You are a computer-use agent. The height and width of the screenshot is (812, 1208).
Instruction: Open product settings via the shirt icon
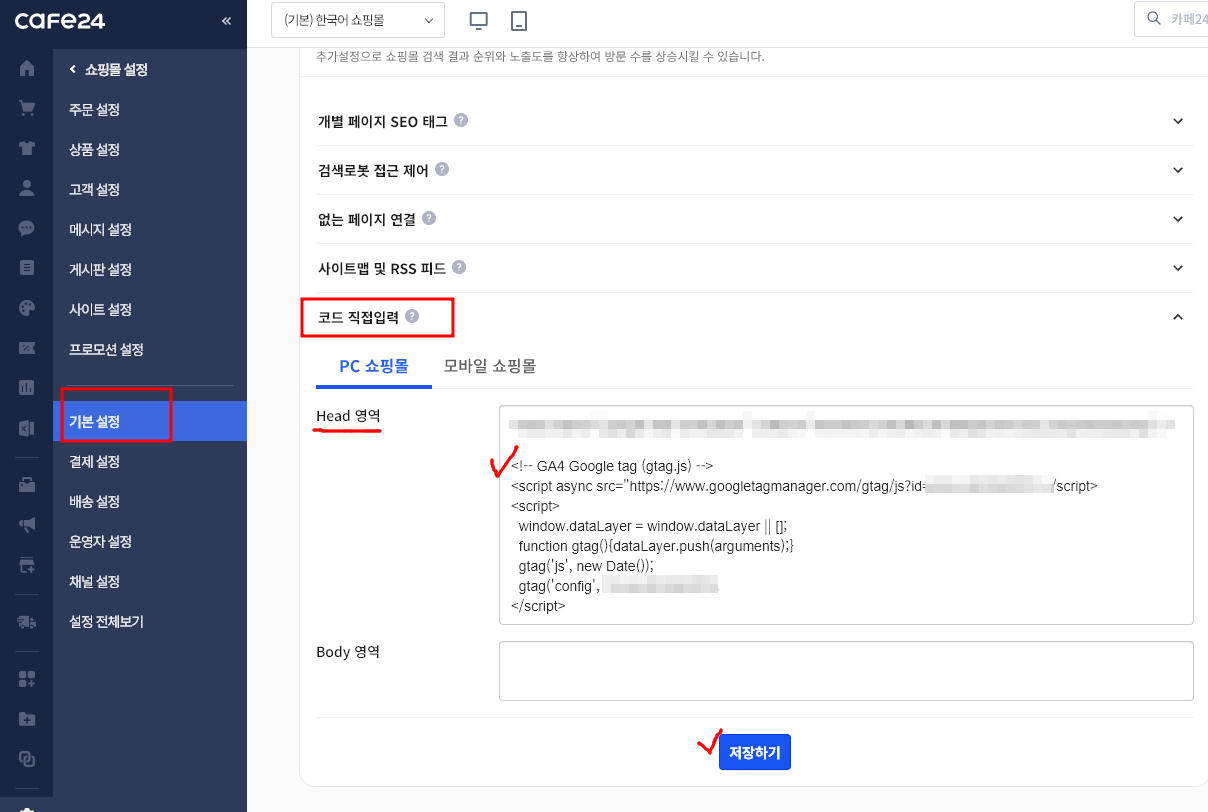tap(27, 149)
